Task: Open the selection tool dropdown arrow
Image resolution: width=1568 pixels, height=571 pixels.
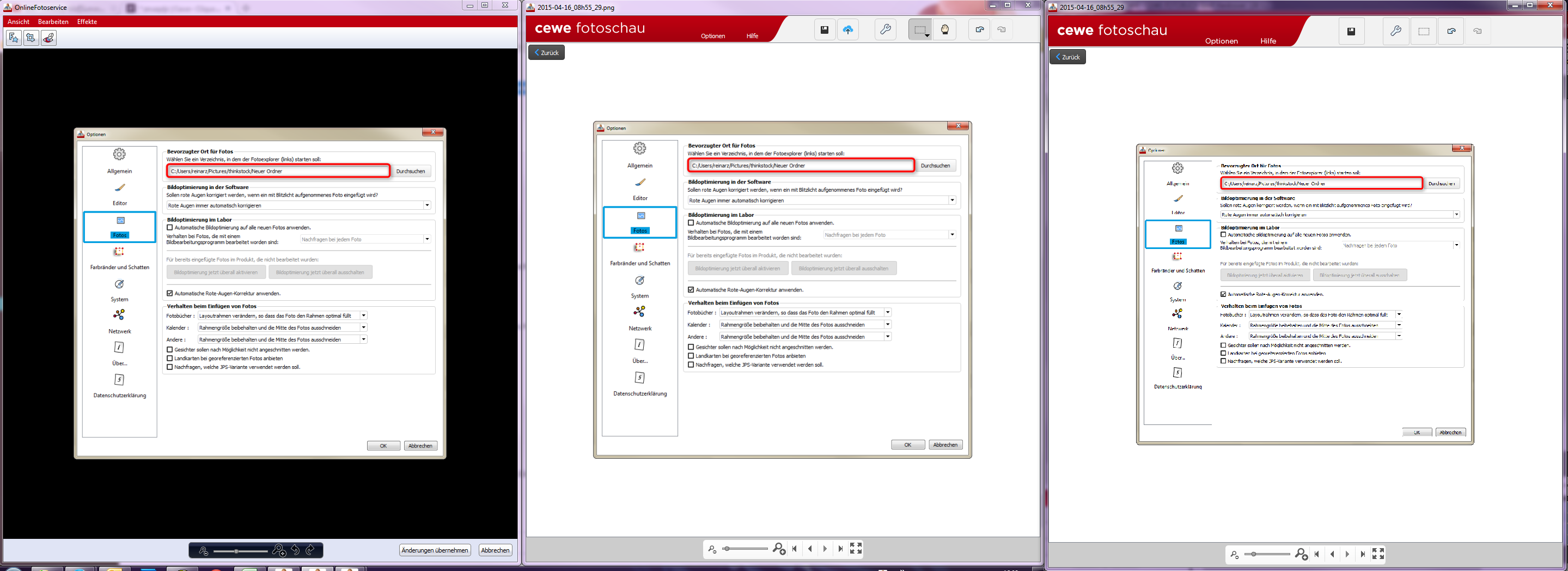Action: [x=927, y=36]
